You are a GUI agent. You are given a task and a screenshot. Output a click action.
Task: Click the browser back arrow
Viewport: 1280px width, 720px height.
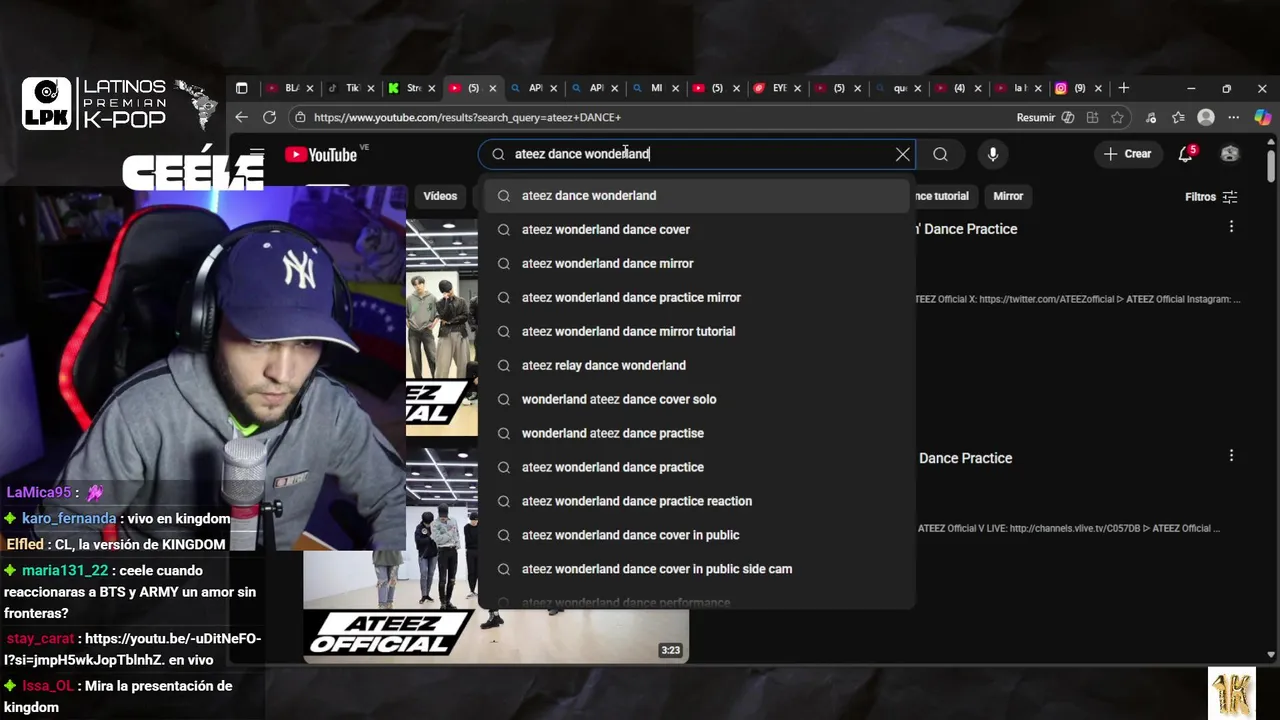pyautogui.click(x=241, y=117)
